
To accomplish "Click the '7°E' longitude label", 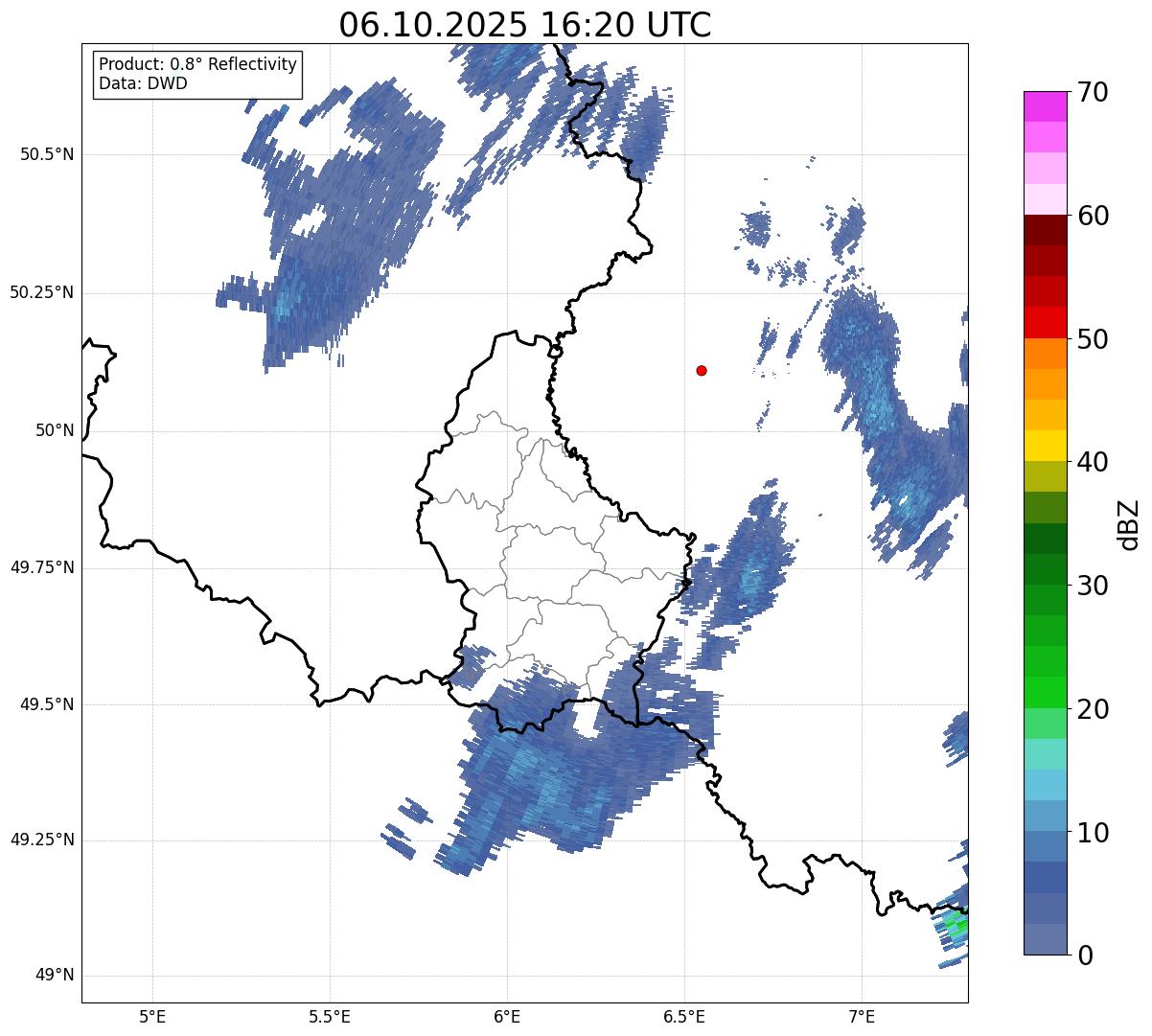I will pyautogui.click(x=862, y=1016).
